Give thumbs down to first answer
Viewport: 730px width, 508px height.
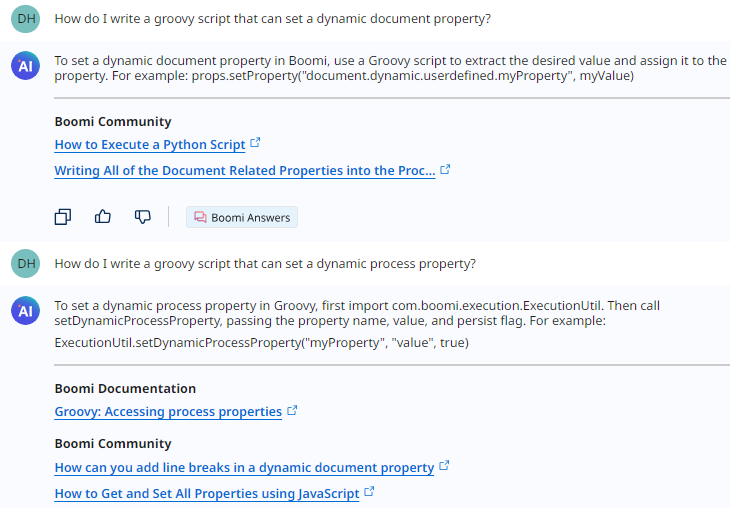click(x=142, y=216)
